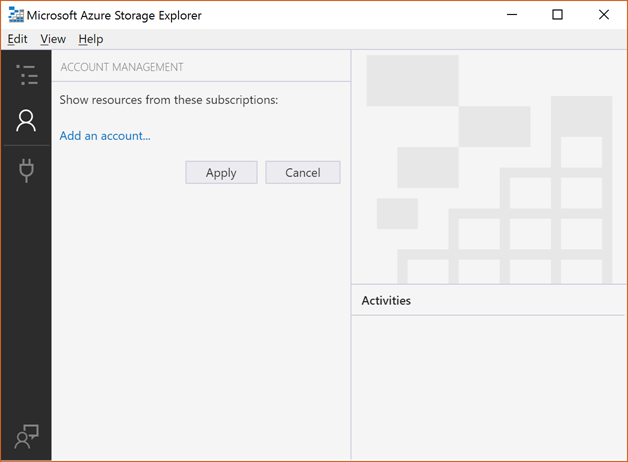Viewport: 628px width, 462px height.
Task: Click the Activities panel header
Action: point(386,300)
